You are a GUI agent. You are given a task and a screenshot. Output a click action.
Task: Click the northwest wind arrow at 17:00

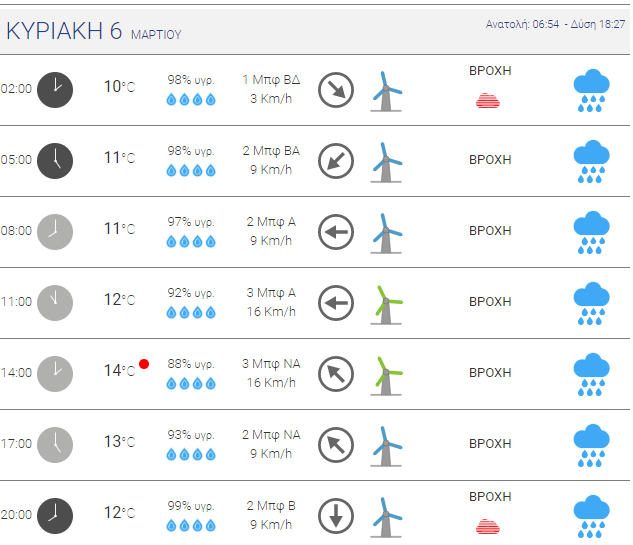[x=336, y=445]
